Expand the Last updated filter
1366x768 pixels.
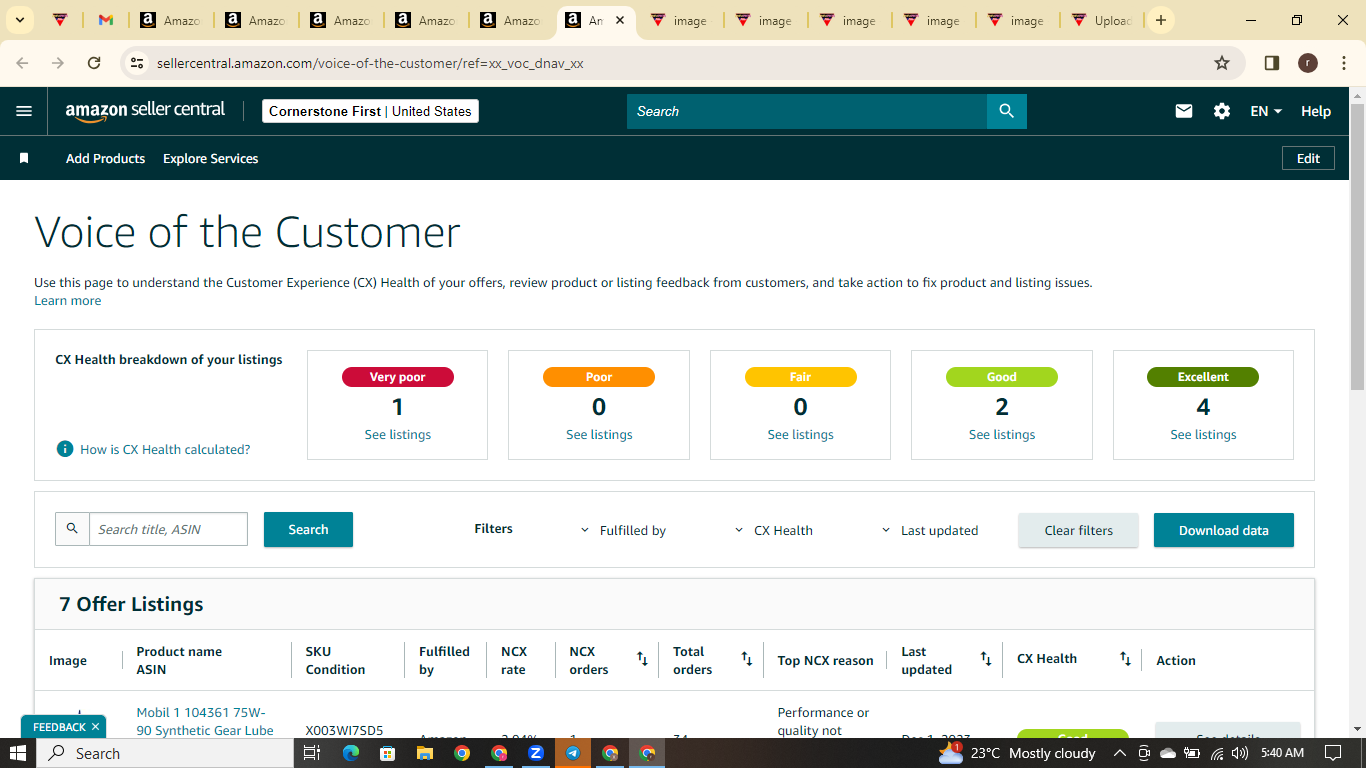coord(929,531)
